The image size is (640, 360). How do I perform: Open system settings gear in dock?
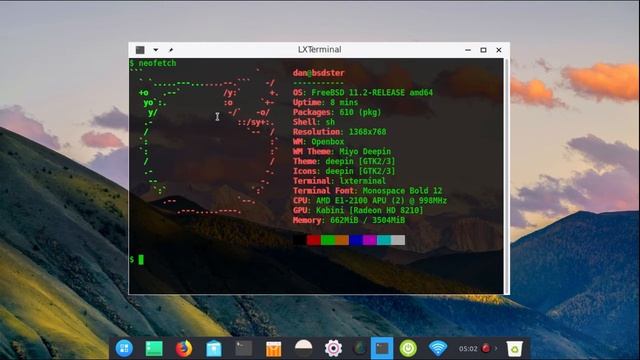pos(333,349)
